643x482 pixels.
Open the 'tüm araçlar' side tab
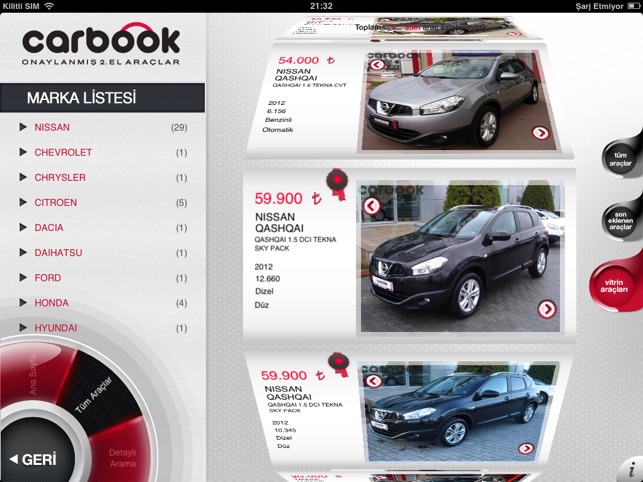click(x=620, y=159)
